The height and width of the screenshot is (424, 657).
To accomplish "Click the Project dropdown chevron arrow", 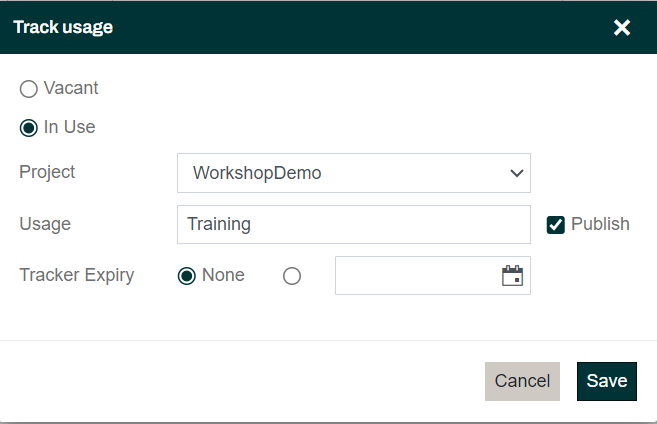I will tap(516, 173).
